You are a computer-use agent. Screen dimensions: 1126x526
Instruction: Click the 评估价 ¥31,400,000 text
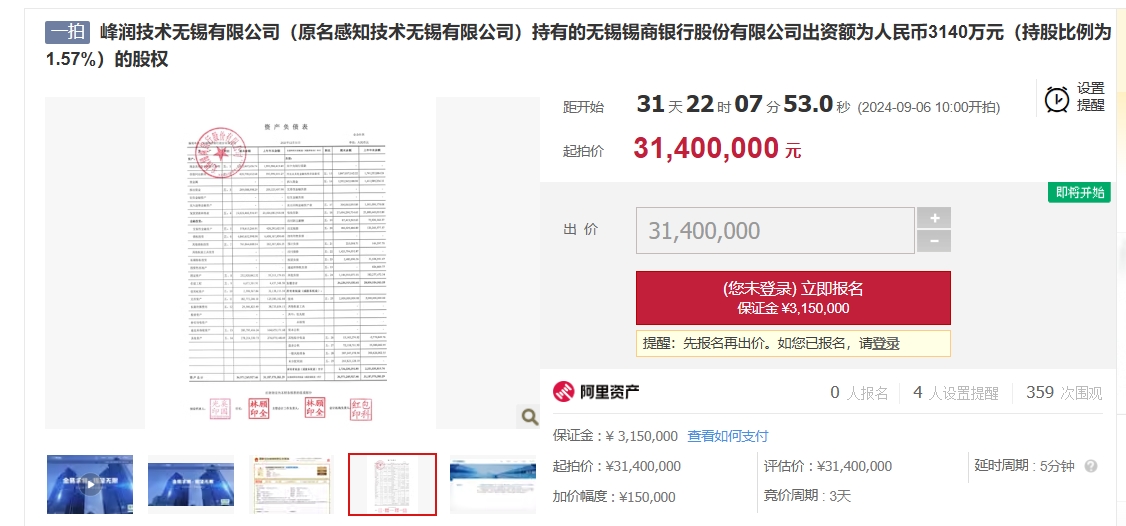[828, 466]
